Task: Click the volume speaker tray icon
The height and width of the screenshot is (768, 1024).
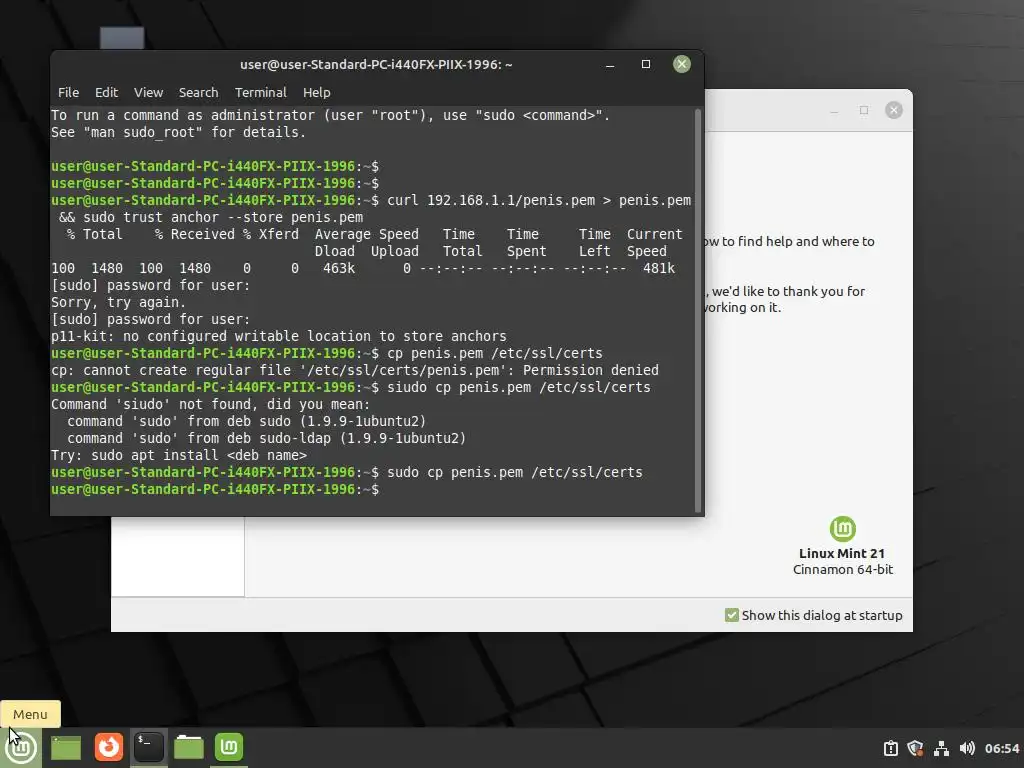Action: pyautogui.click(x=967, y=748)
